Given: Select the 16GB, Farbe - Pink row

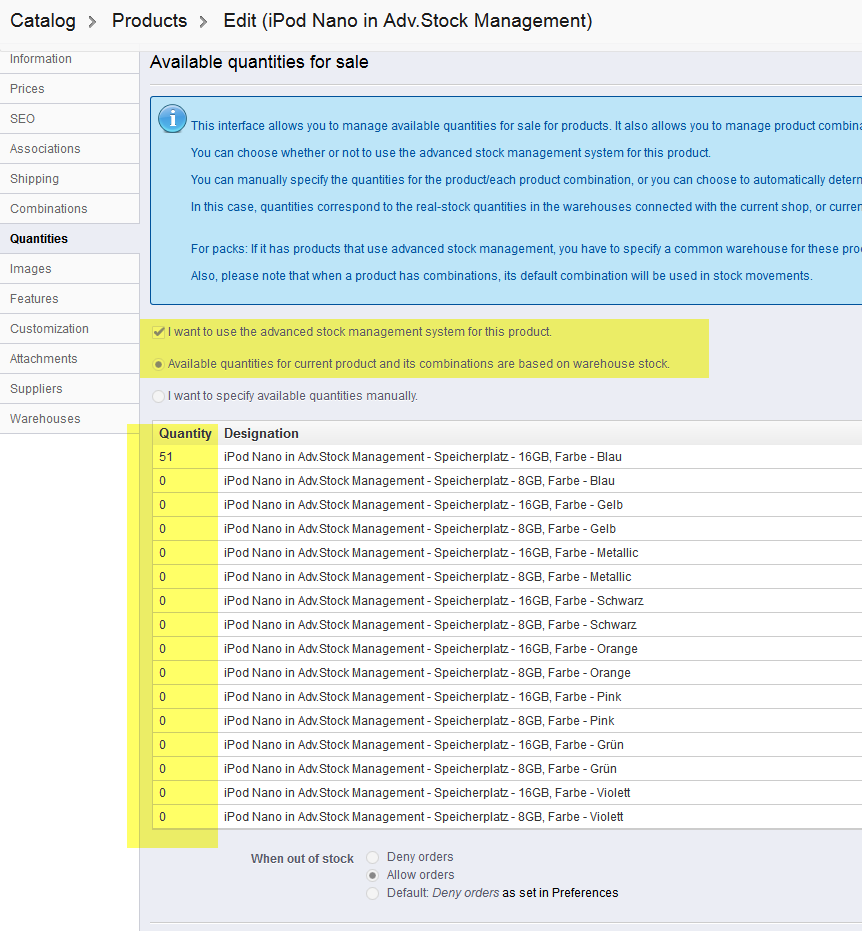Looking at the screenshot, I should click(x=507, y=697).
